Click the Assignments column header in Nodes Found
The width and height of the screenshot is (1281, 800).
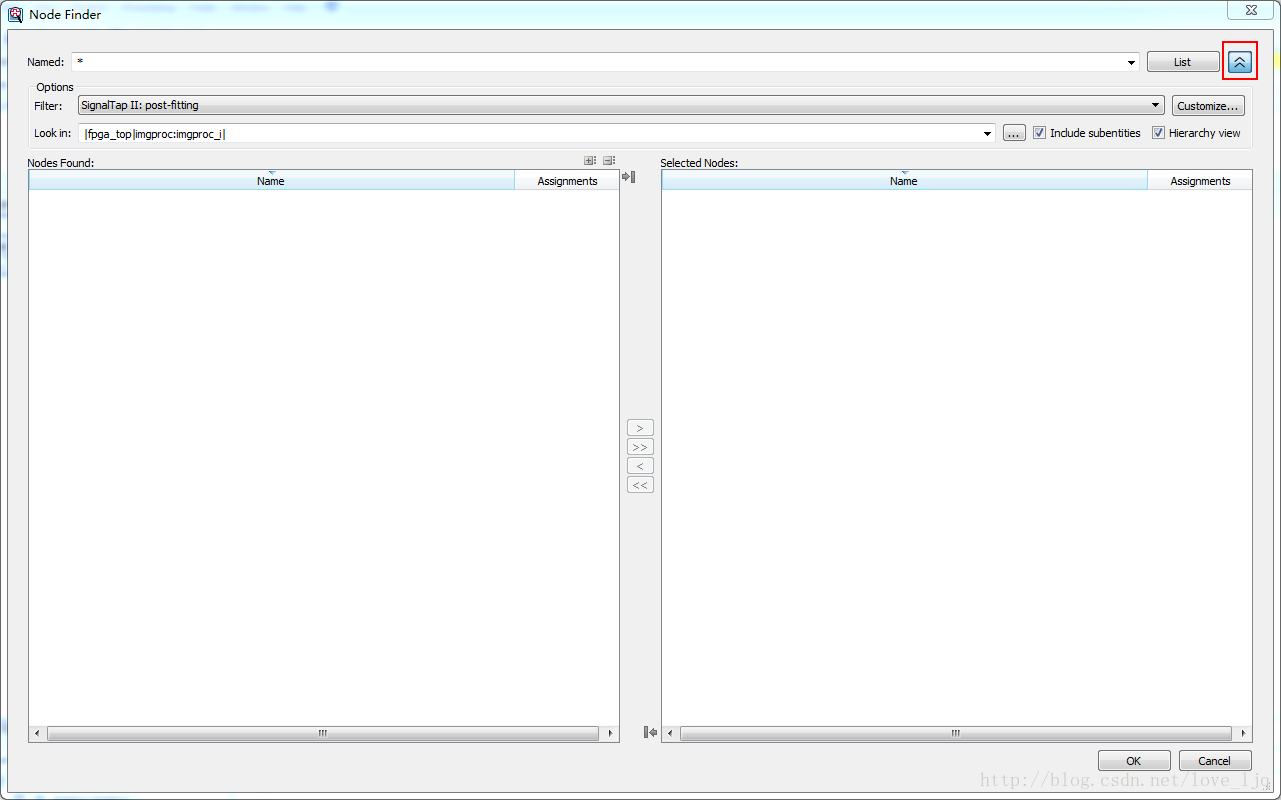pyautogui.click(x=567, y=181)
